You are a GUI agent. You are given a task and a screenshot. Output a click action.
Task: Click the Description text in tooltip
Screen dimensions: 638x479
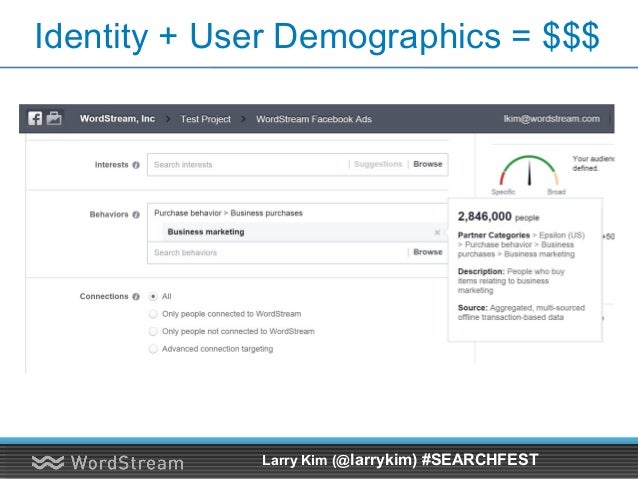coord(511,281)
